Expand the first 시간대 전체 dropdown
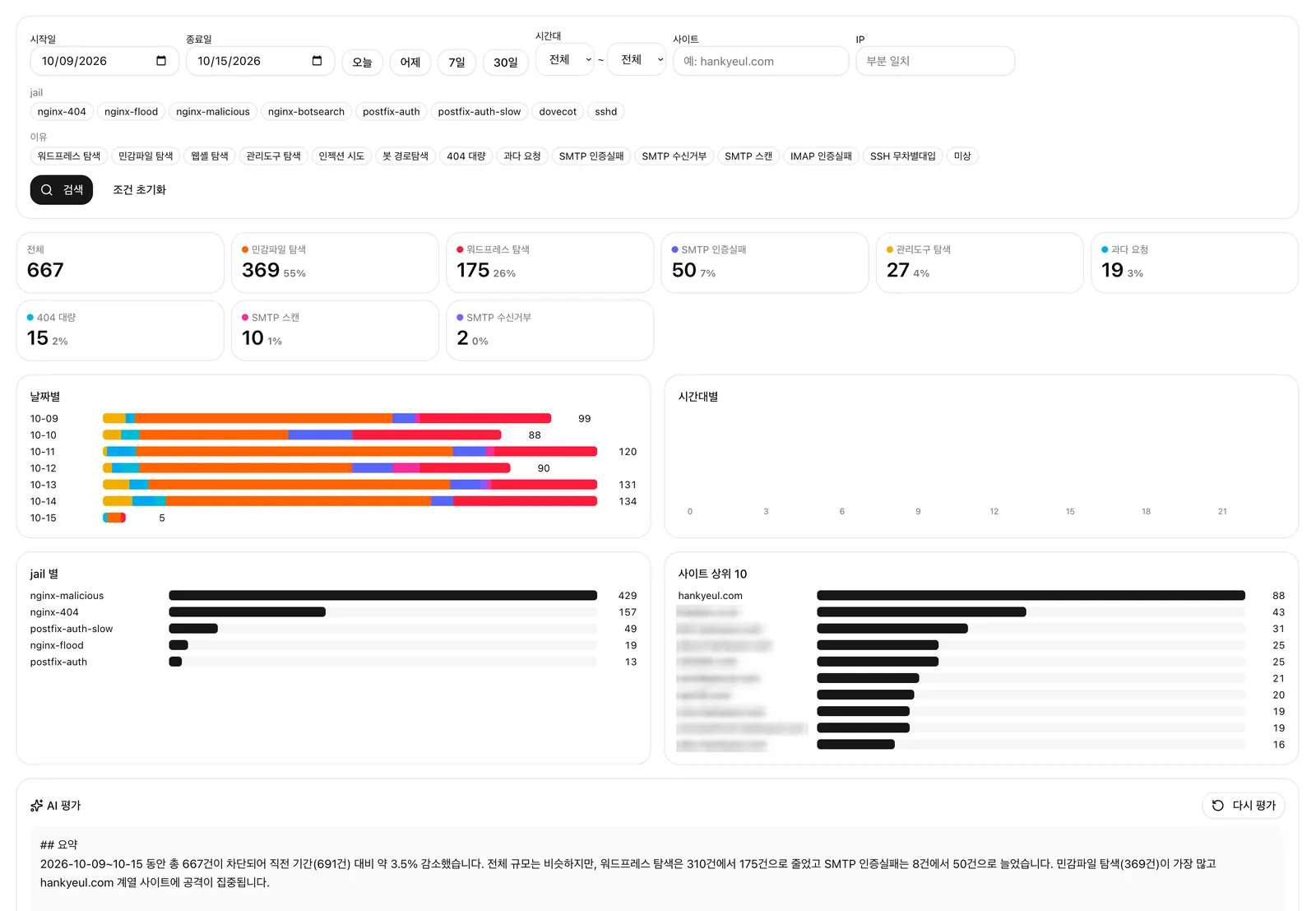This screenshot has height=911, width=1316. [565, 59]
